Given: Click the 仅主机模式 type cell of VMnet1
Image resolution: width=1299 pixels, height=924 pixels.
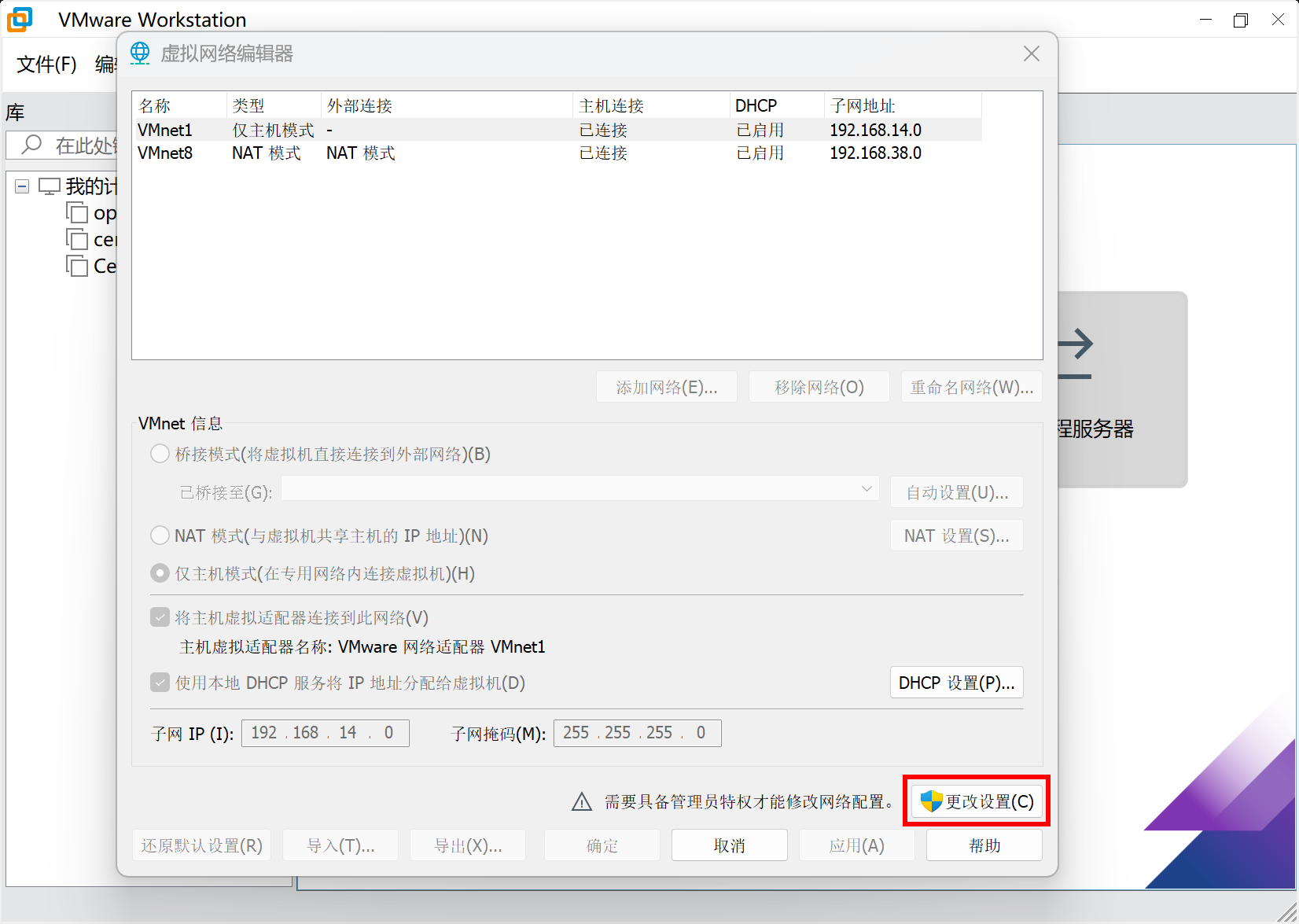Looking at the screenshot, I should 273,130.
